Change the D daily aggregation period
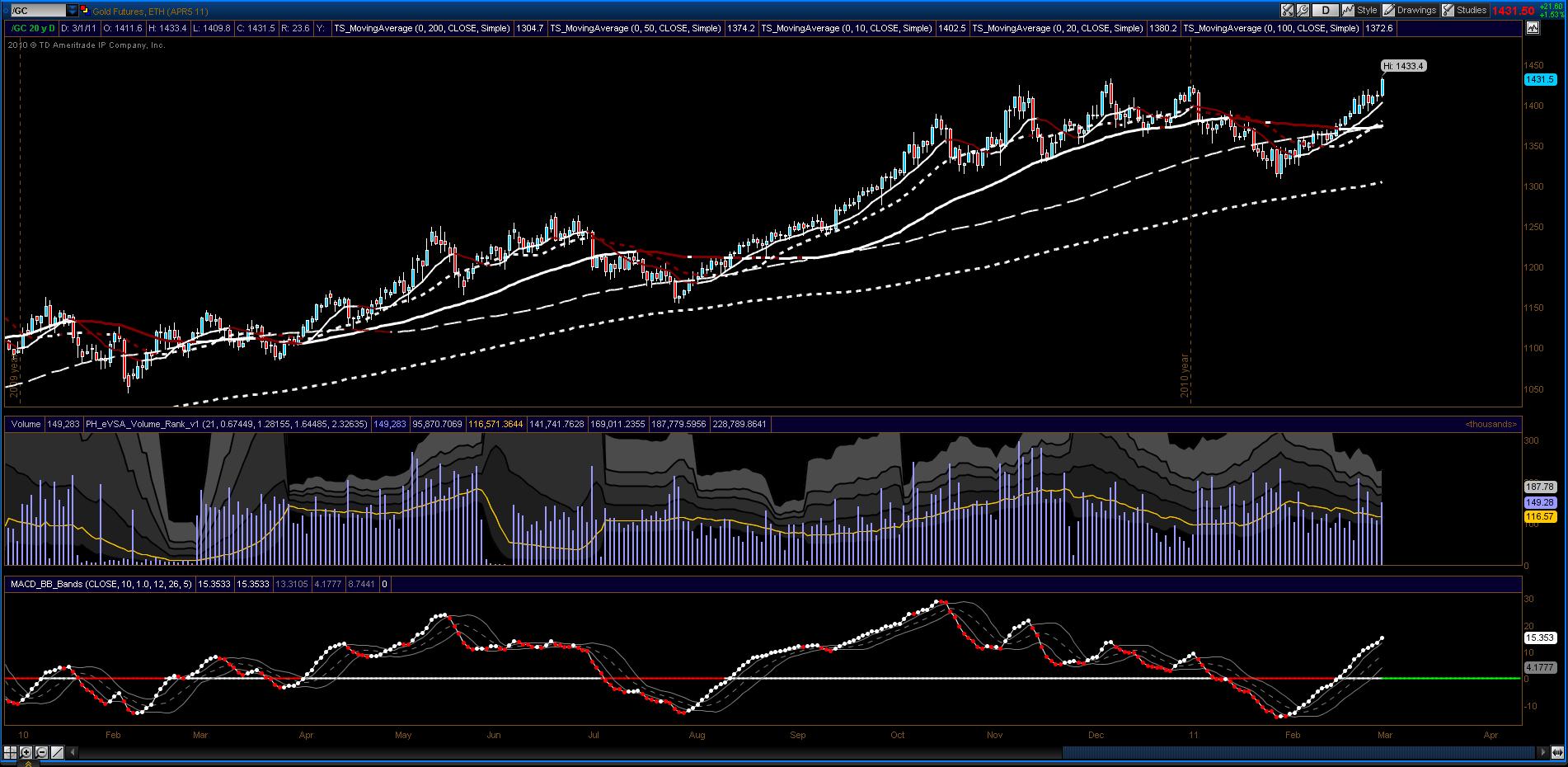1568x767 pixels. pyautogui.click(x=1326, y=11)
